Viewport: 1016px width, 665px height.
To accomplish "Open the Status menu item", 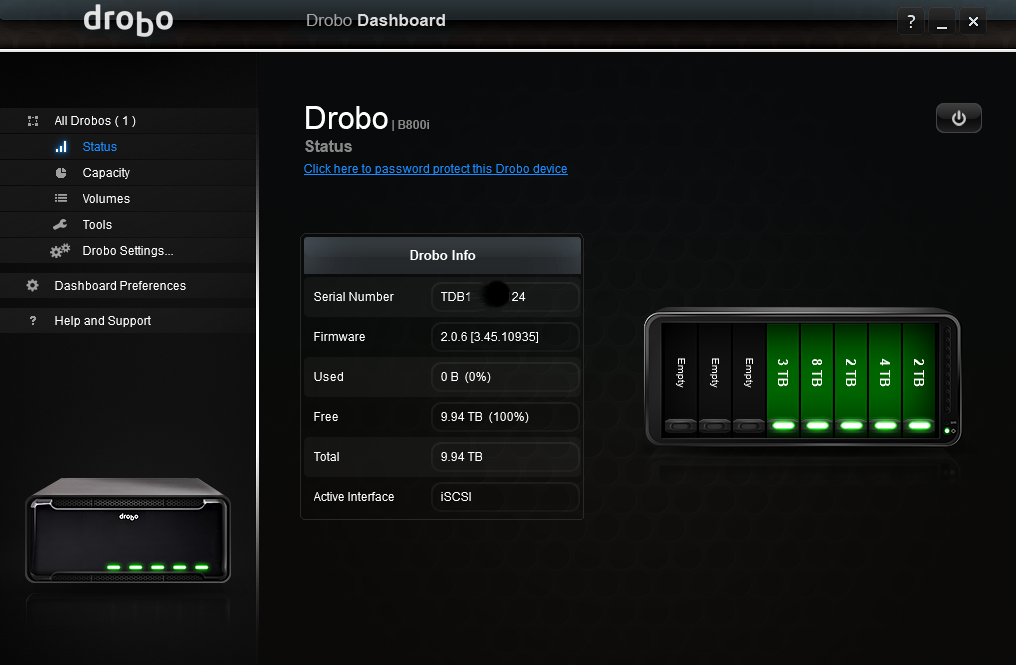I will pos(100,147).
